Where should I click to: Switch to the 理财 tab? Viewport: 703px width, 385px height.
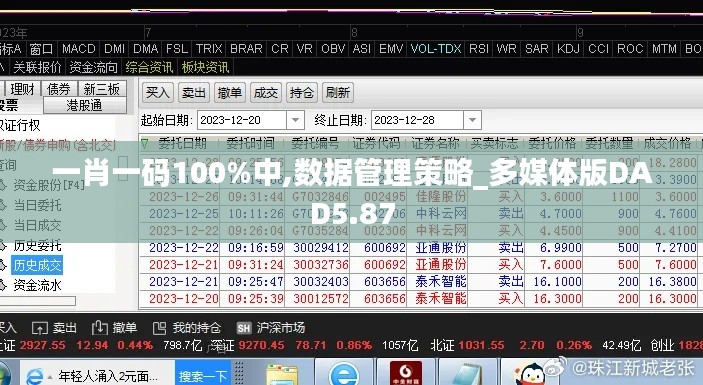(22, 89)
